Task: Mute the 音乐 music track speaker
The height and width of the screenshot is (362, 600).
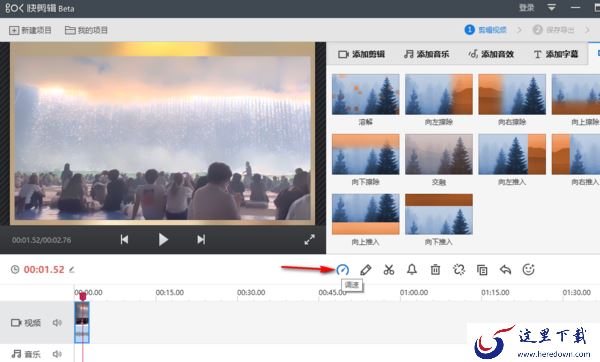Action: point(57,354)
